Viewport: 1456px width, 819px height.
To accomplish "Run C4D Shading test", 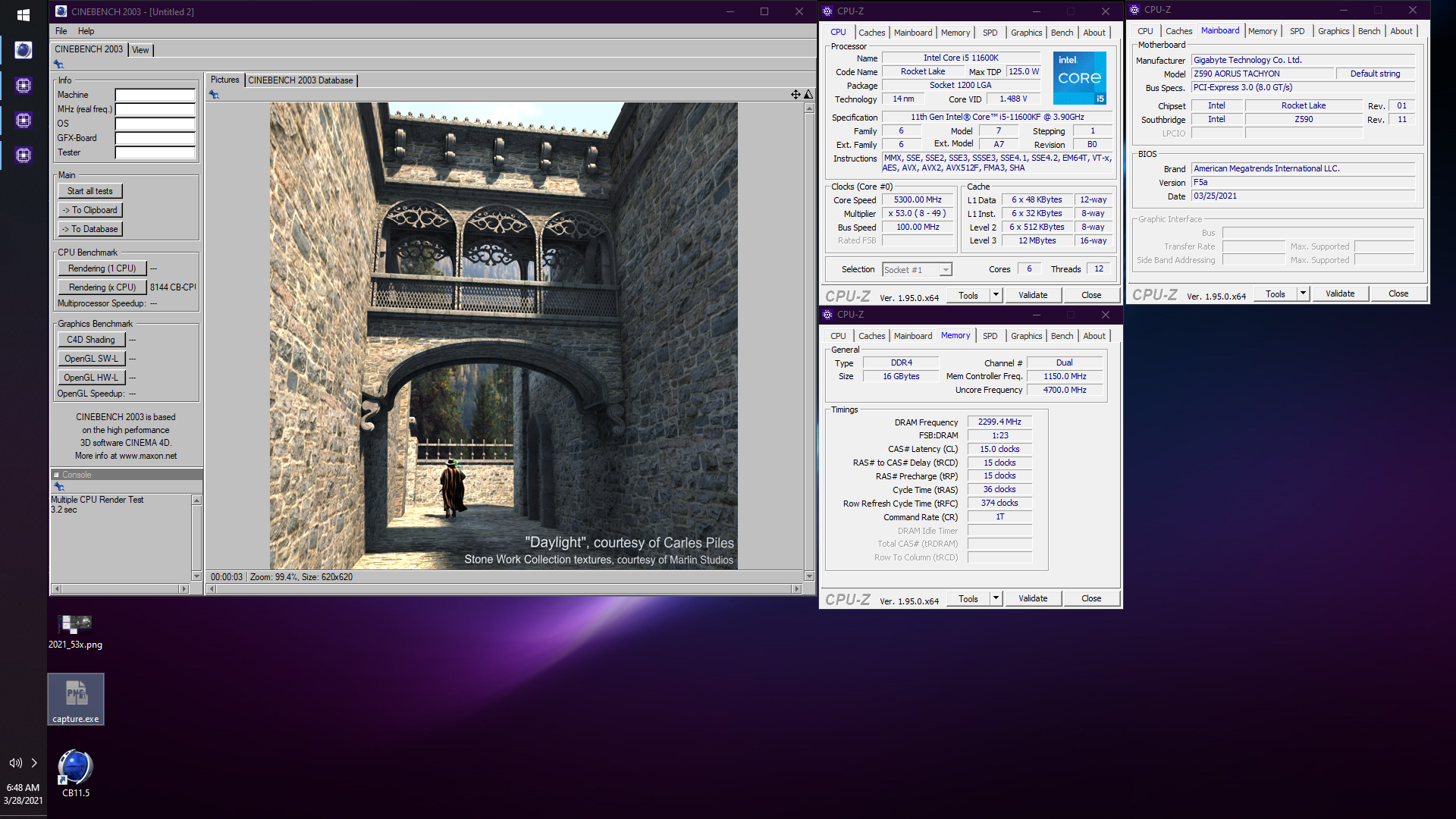I will click(91, 340).
